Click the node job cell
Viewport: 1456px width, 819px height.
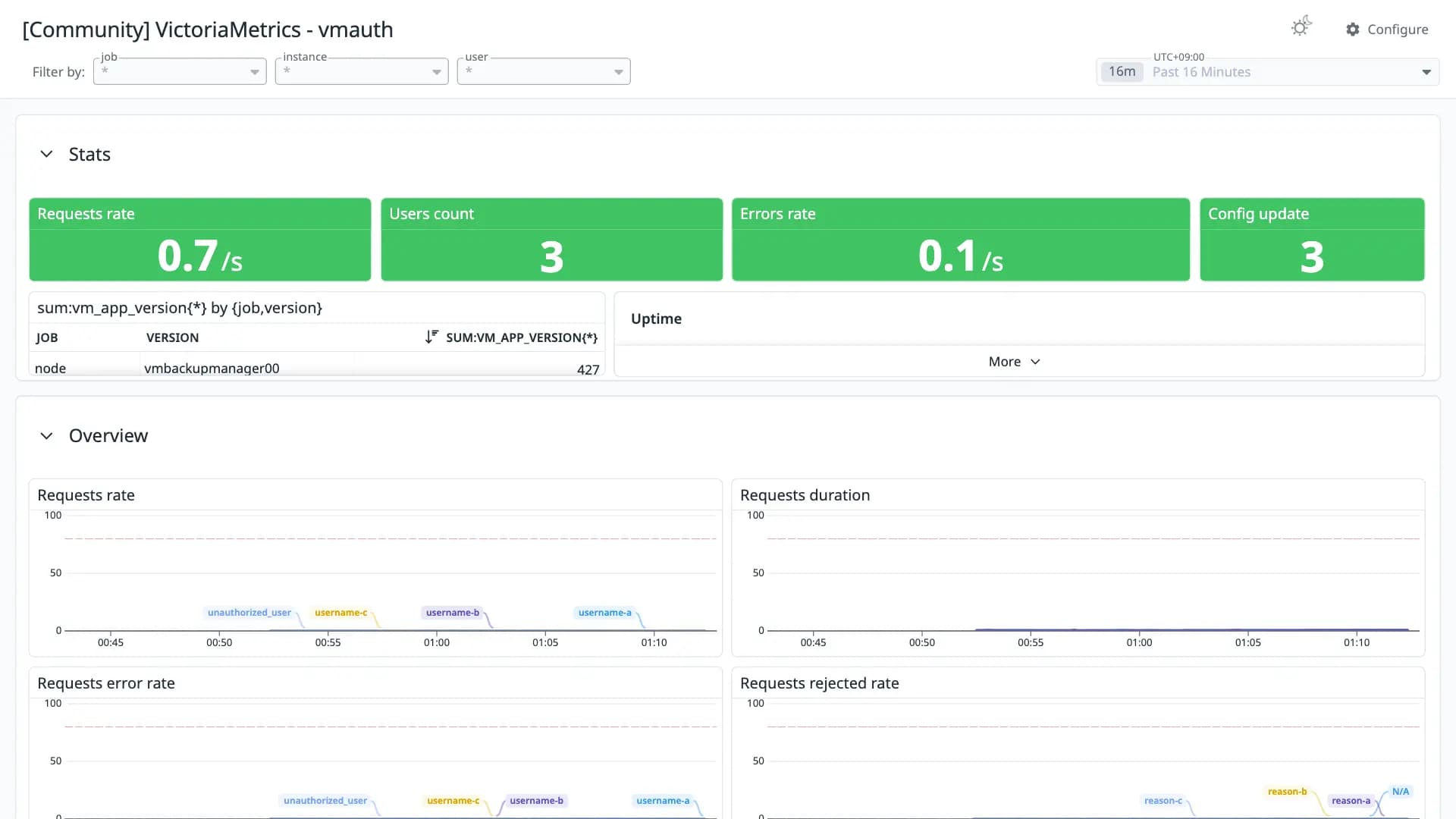click(x=50, y=369)
